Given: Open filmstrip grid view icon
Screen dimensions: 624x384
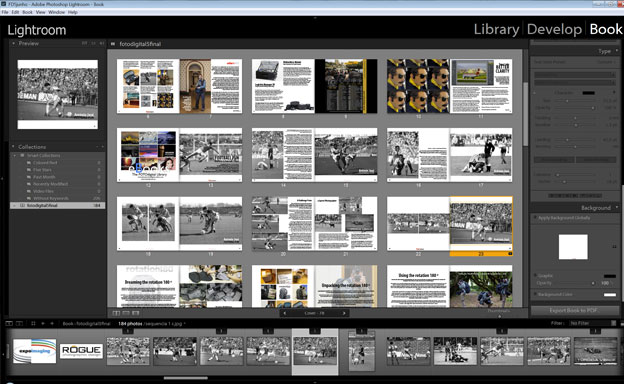Looking at the screenshot, I should click(x=33, y=324).
